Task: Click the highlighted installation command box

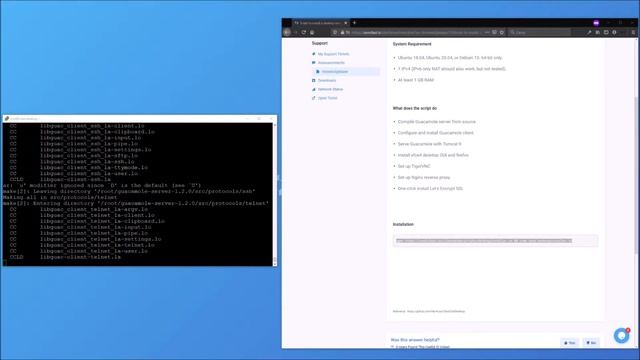Action: click(496, 241)
